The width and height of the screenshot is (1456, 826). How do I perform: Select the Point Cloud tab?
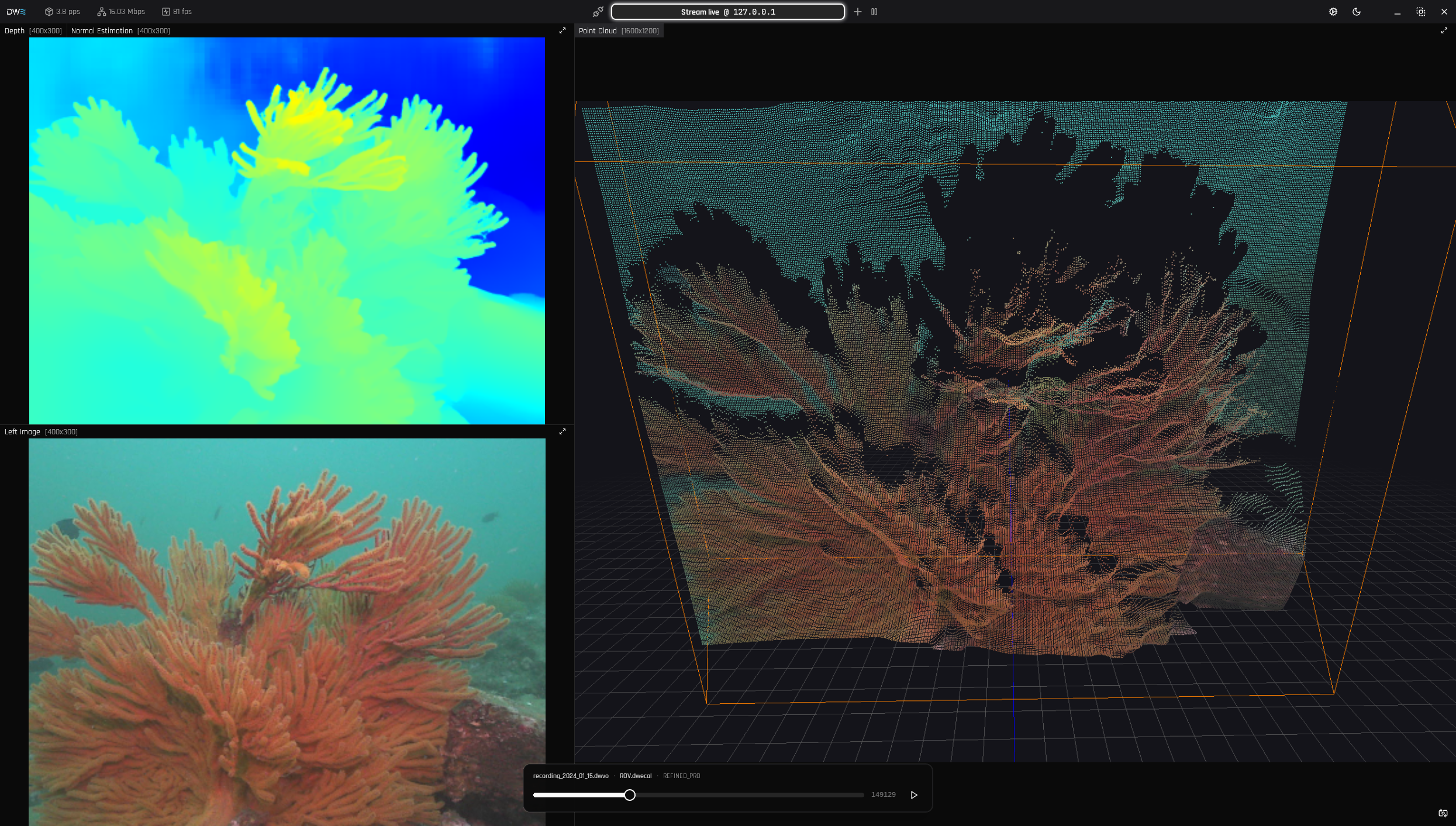point(619,31)
